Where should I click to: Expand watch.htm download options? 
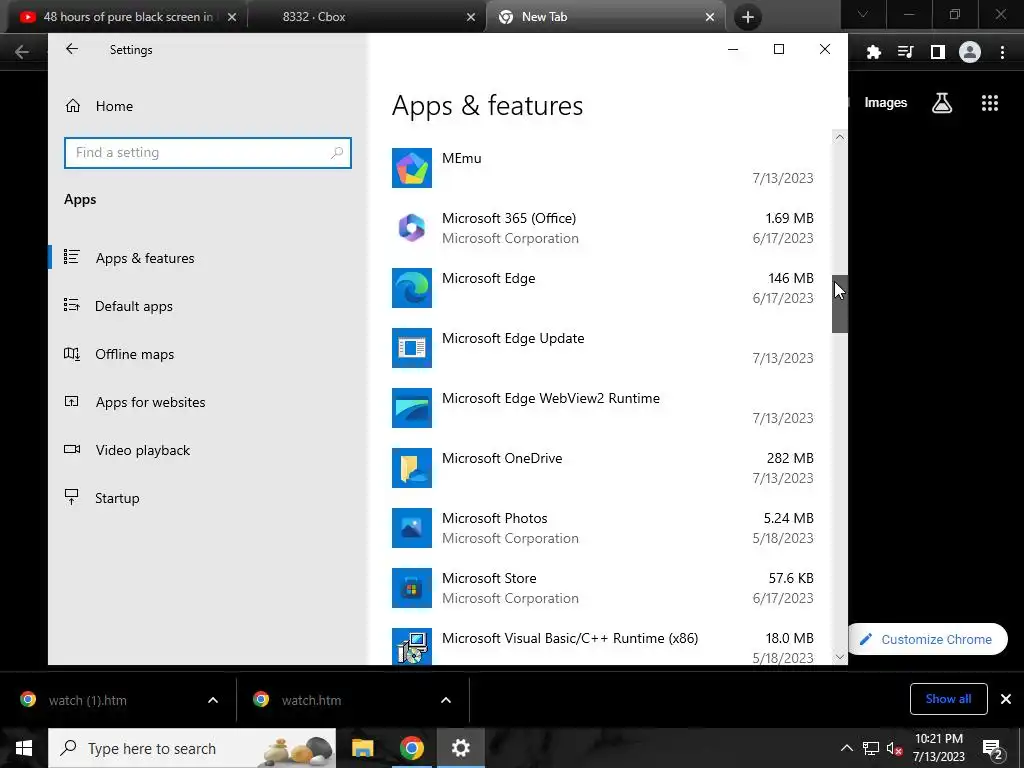446,700
